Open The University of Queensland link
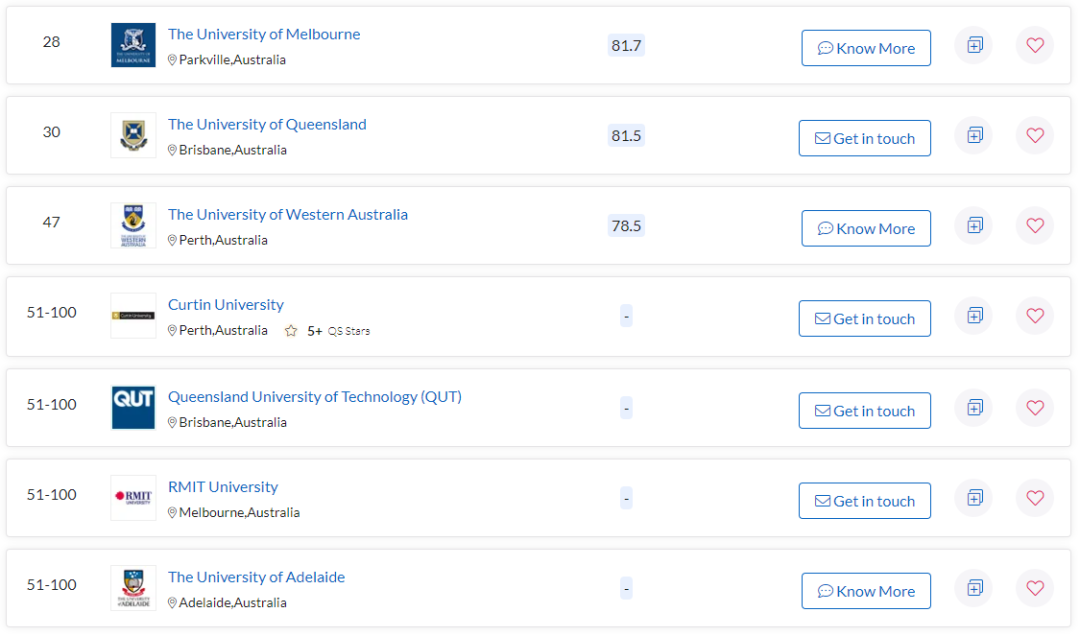 pyautogui.click(x=267, y=125)
